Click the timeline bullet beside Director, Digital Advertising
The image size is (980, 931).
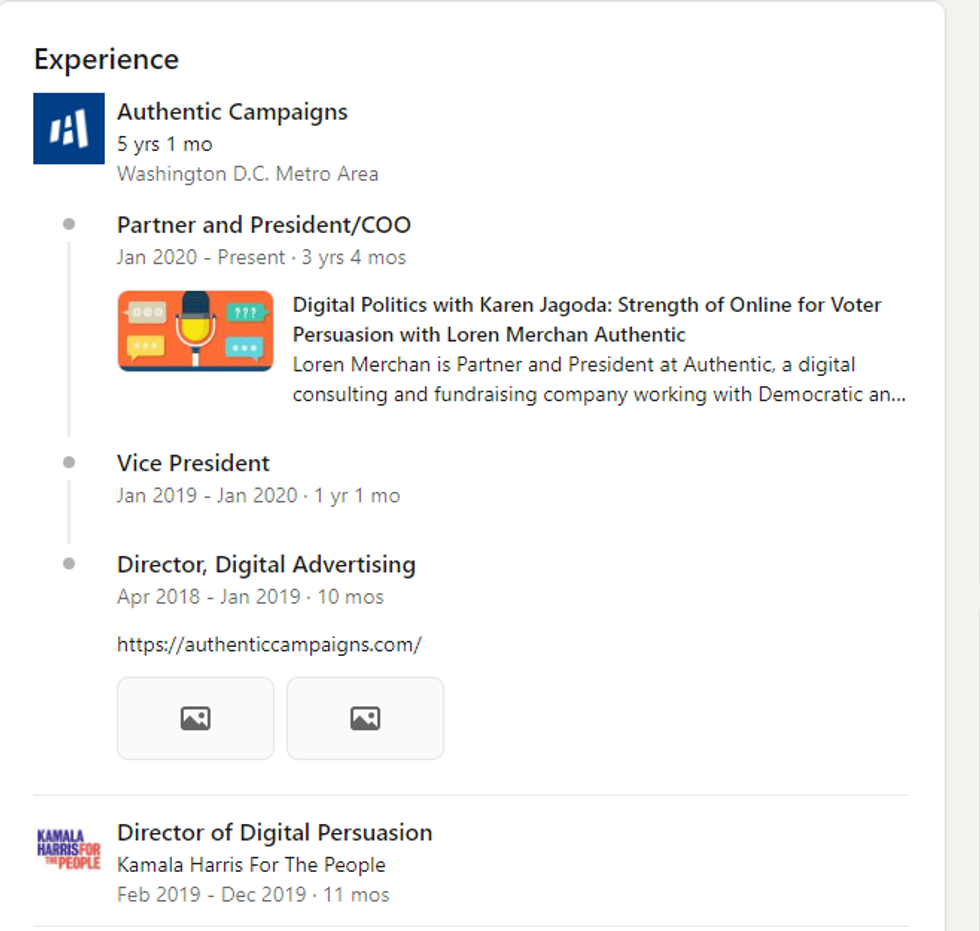coord(69,563)
